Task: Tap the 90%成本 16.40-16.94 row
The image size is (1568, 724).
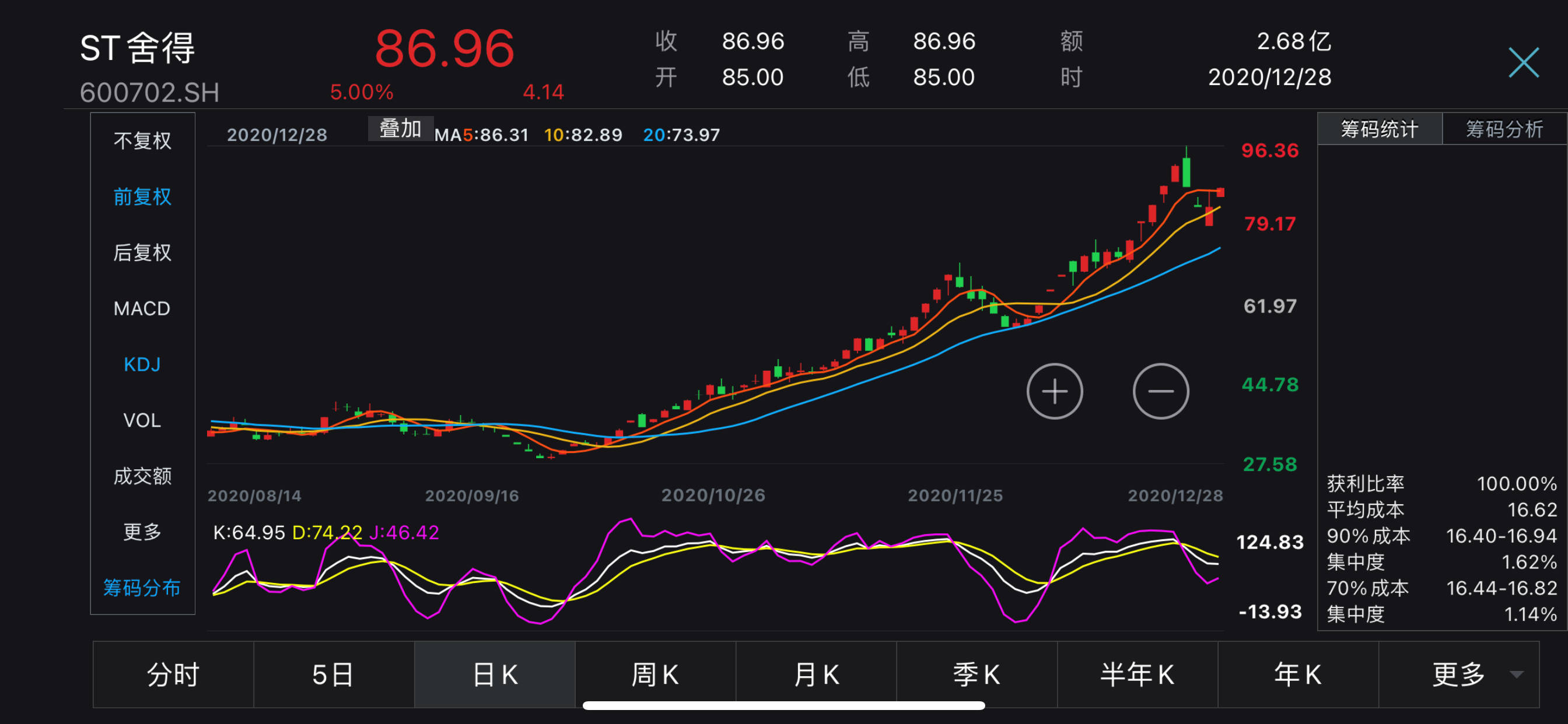Action: [x=1441, y=536]
